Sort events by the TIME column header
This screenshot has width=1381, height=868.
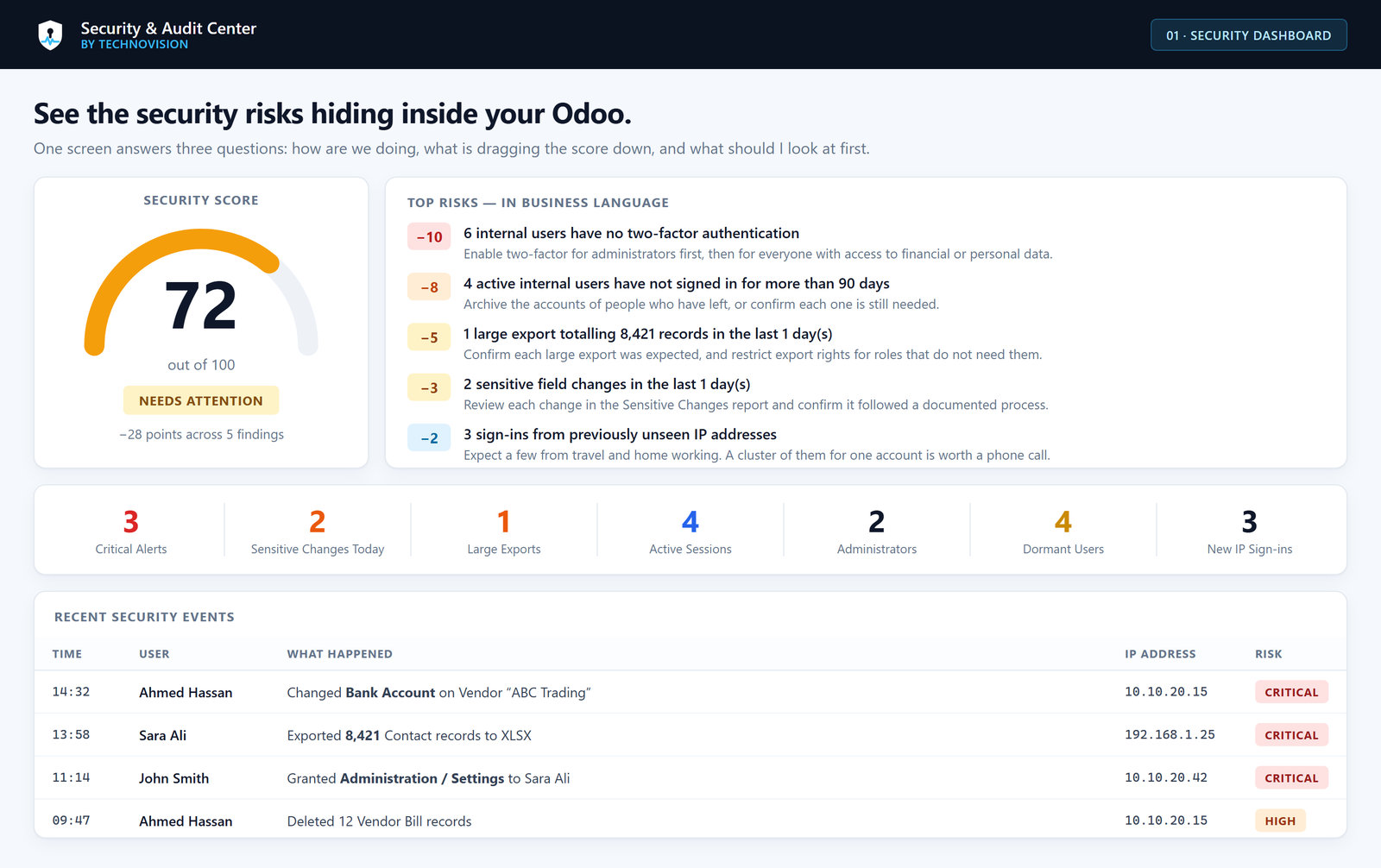tap(67, 654)
